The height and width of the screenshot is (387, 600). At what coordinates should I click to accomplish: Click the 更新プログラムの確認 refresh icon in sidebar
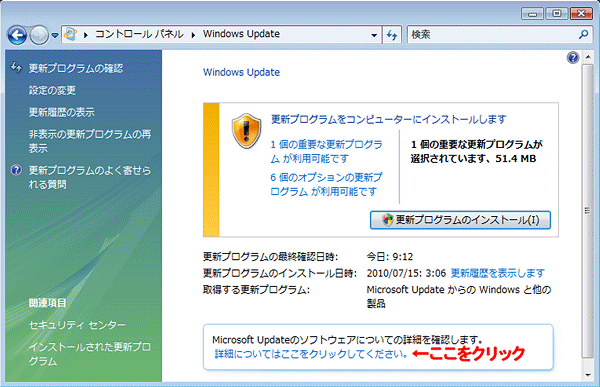coord(16,67)
